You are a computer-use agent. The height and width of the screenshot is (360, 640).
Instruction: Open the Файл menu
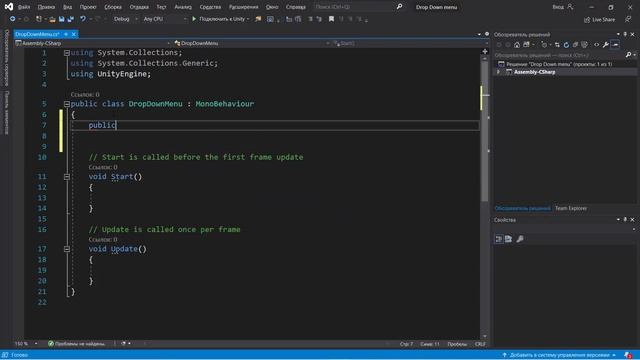point(24,7)
